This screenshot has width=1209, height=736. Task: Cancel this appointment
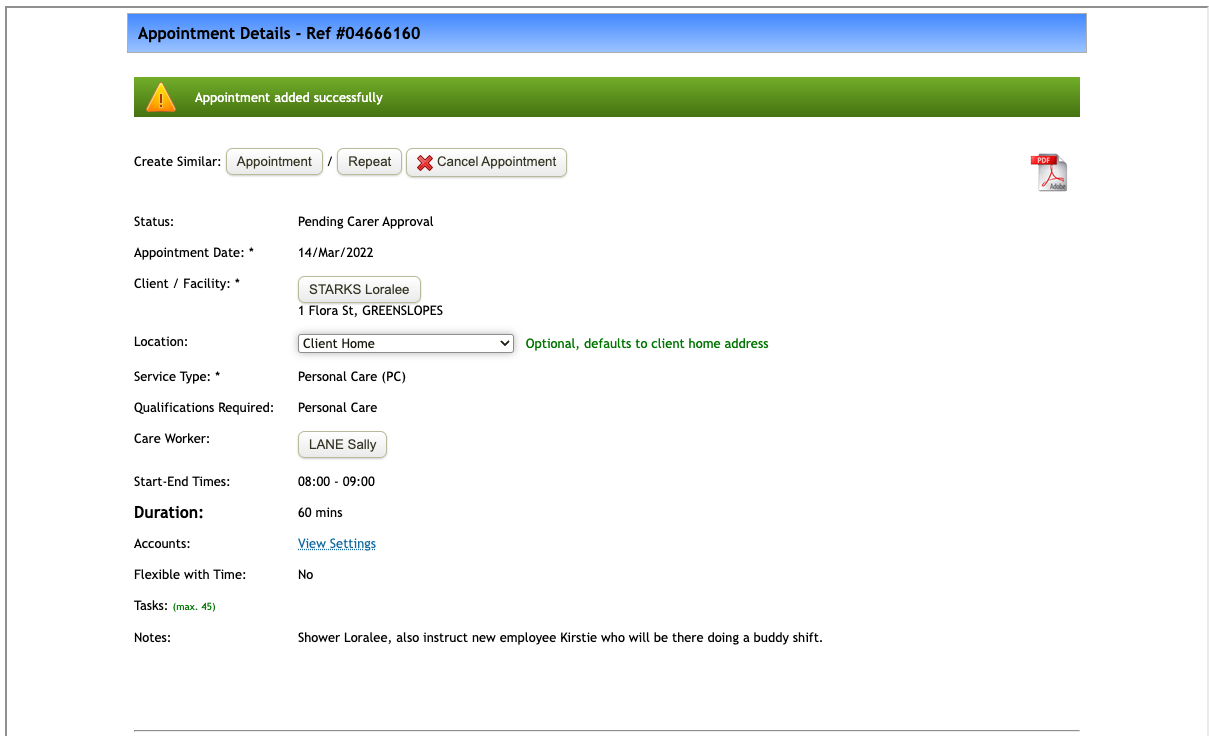486,162
